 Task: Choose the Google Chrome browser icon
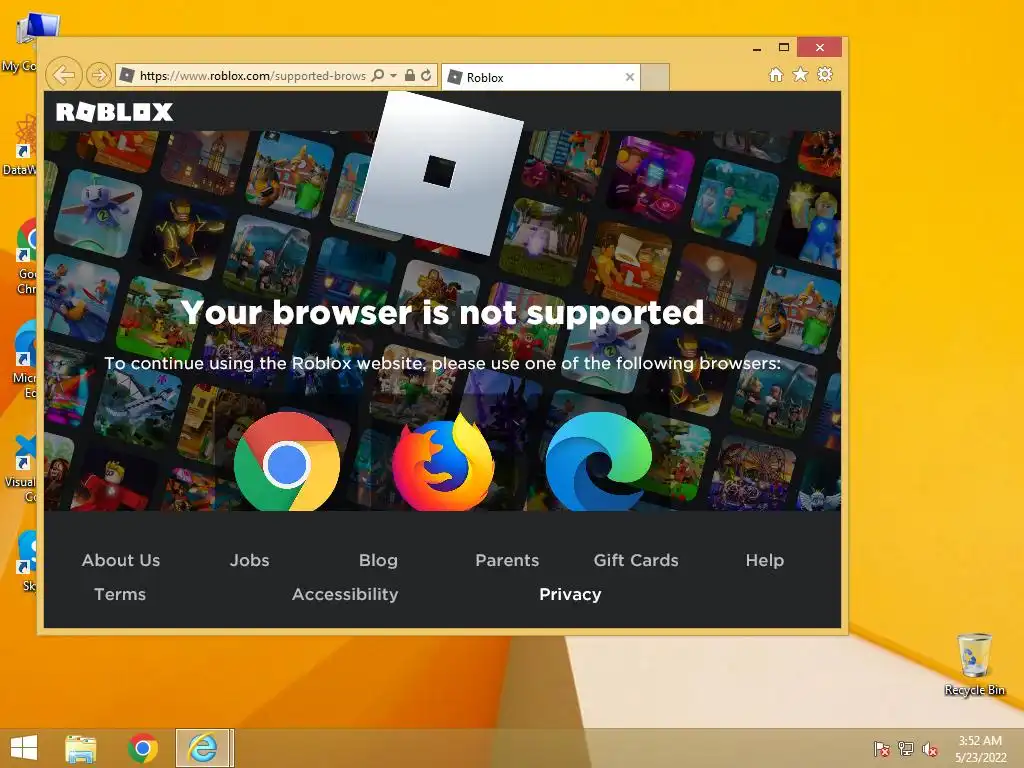[x=287, y=462]
